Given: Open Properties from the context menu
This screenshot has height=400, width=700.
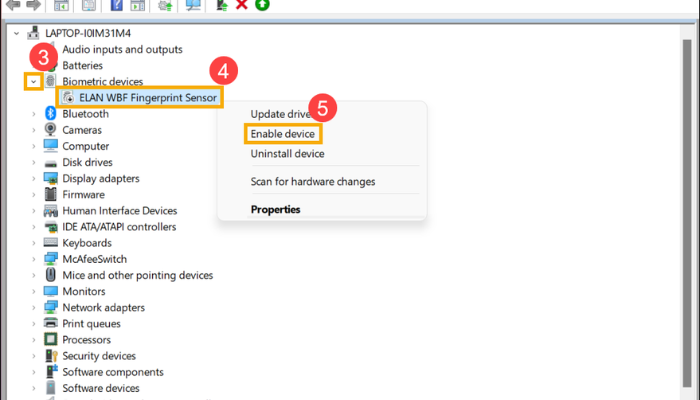Looking at the screenshot, I should pyautogui.click(x=275, y=210).
